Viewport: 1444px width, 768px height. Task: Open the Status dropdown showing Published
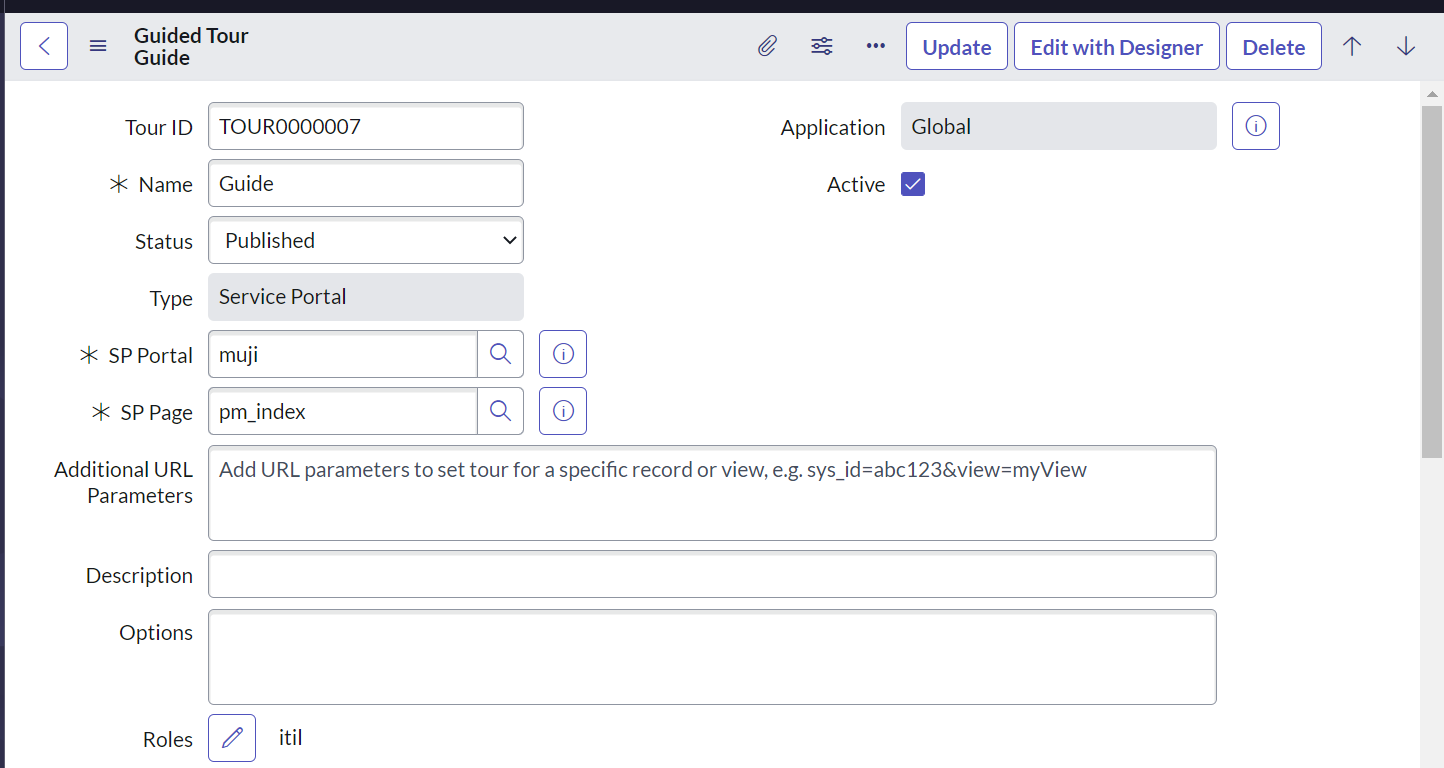(366, 240)
